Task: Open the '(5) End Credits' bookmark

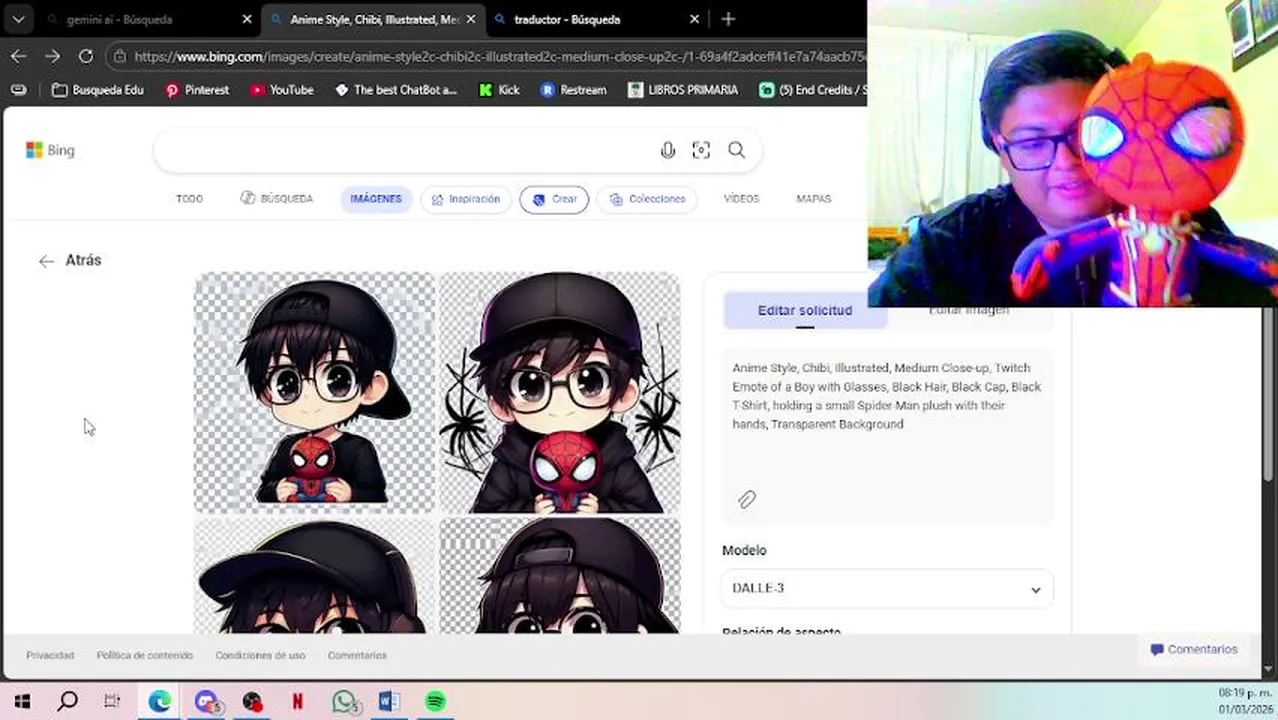Action: (x=812, y=90)
